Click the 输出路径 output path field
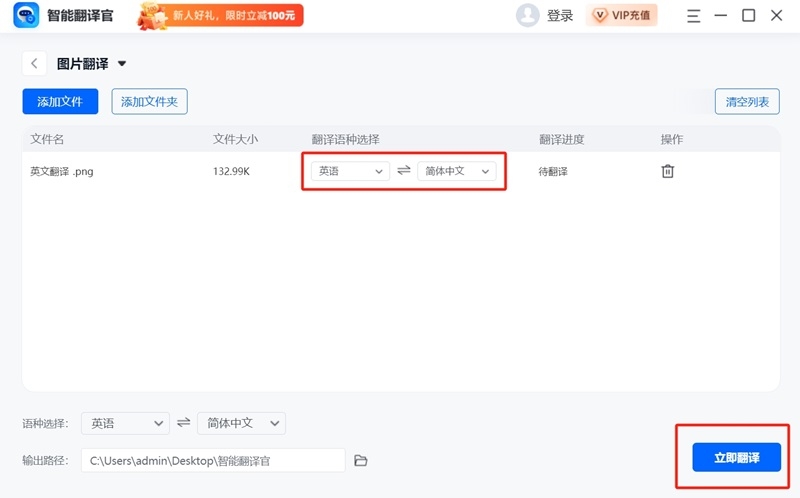 213,461
